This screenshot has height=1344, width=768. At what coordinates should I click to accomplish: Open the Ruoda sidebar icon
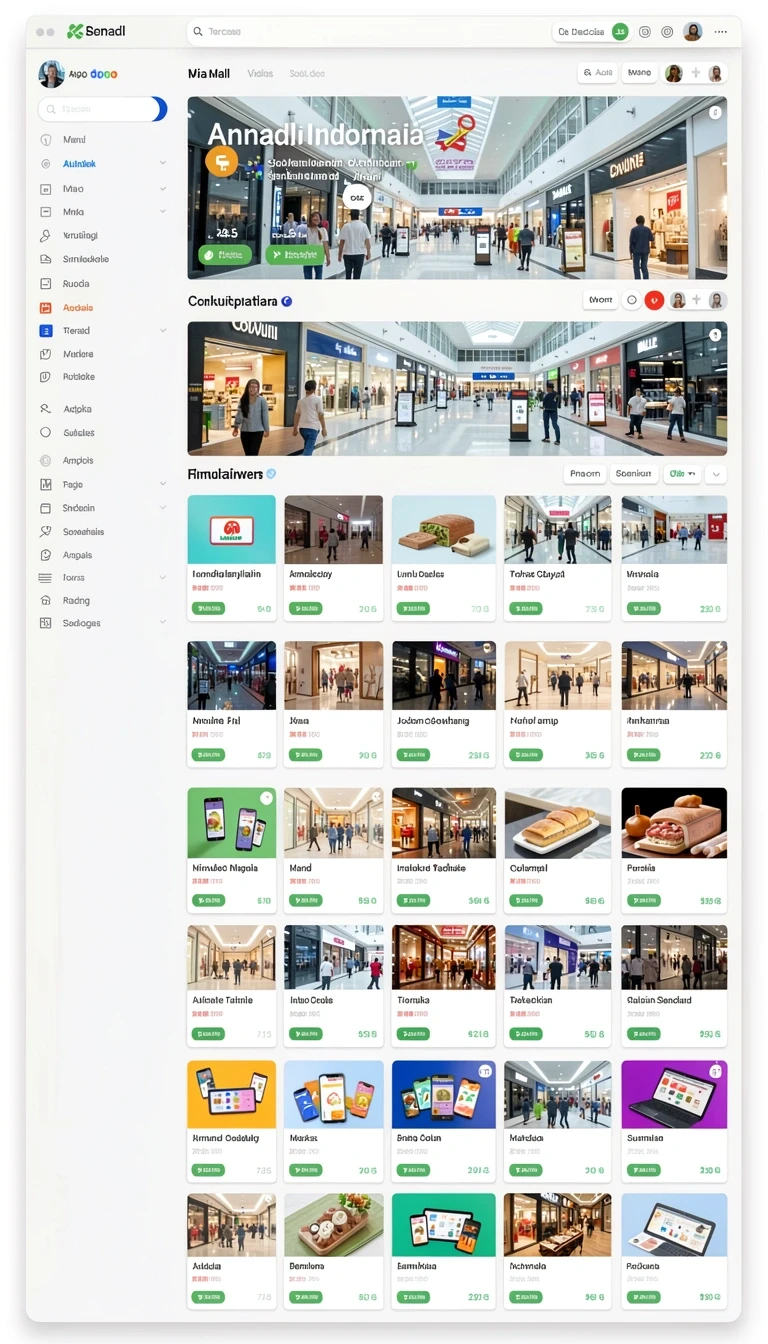45,284
